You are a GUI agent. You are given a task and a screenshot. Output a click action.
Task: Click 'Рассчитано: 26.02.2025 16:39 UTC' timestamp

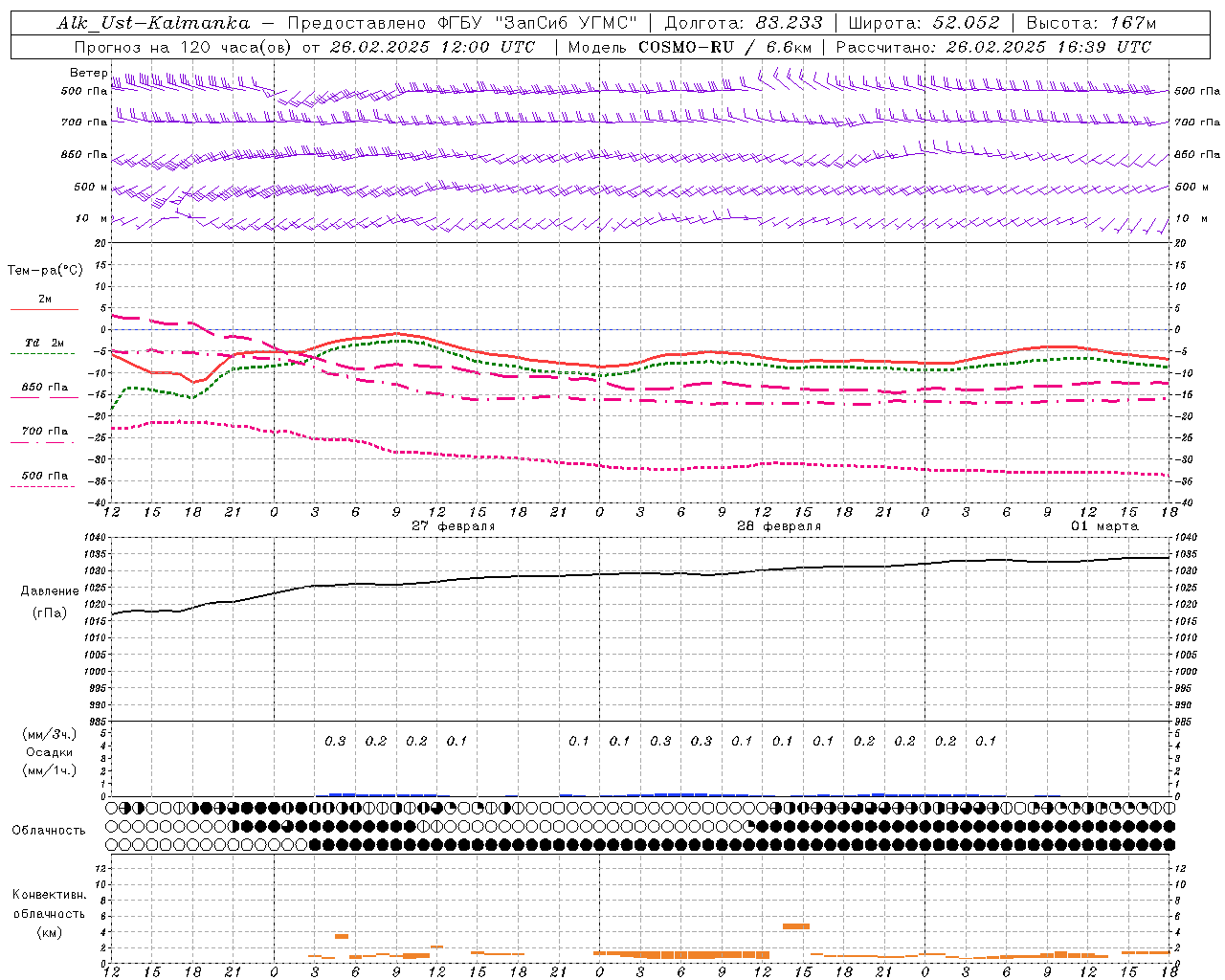993,47
